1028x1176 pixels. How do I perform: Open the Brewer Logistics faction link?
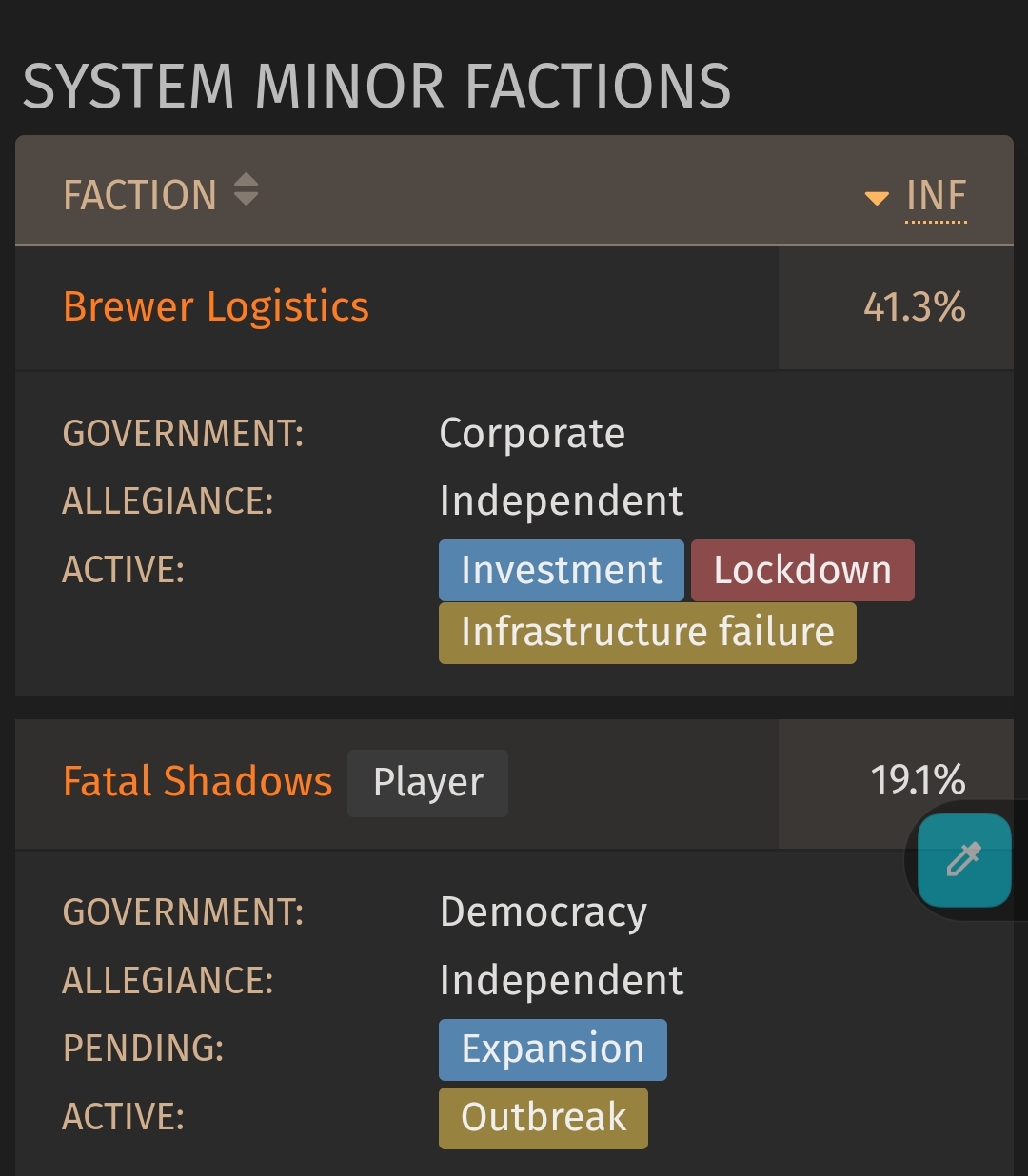(216, 306)
